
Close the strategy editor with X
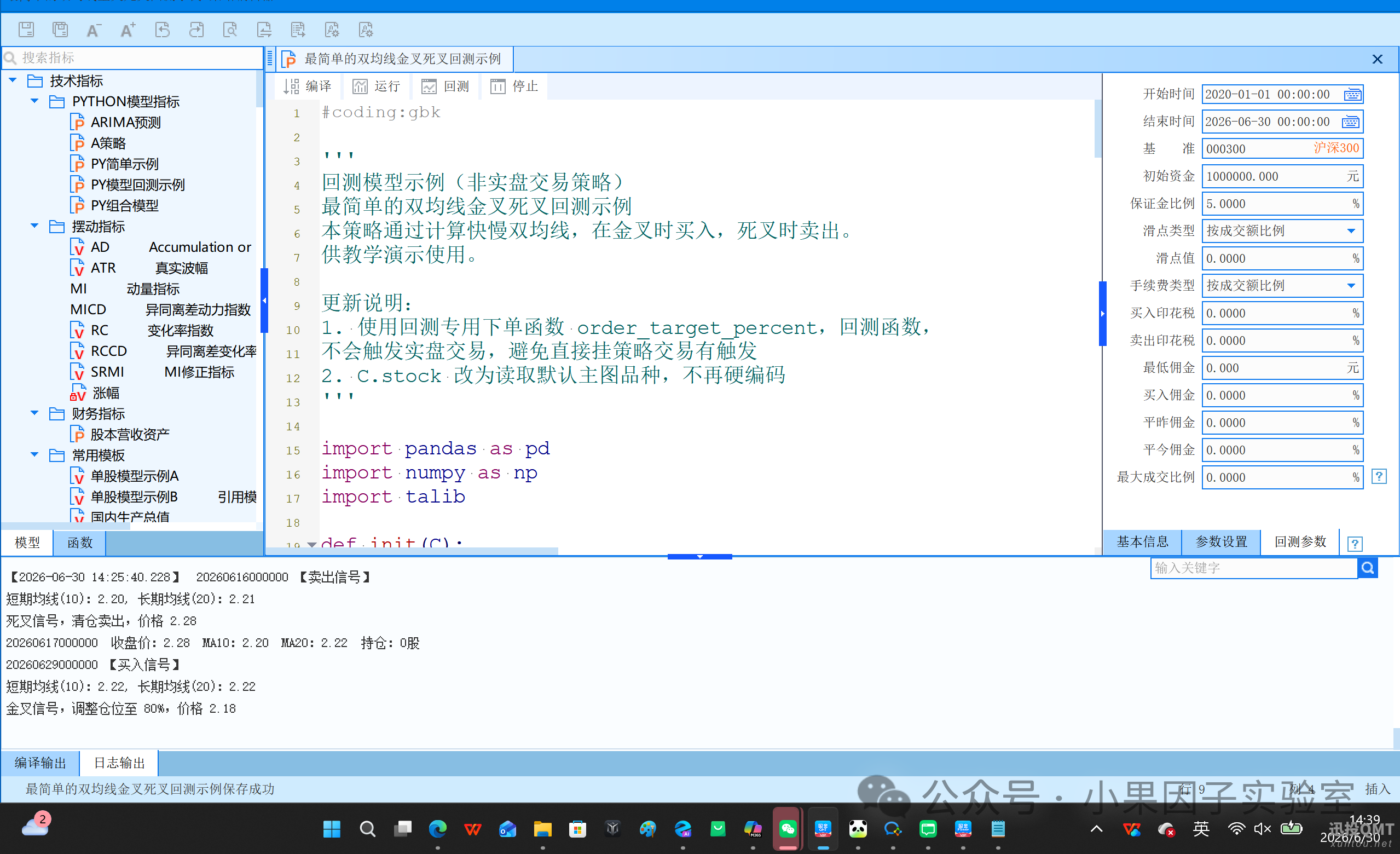[x=1377, y=59]
